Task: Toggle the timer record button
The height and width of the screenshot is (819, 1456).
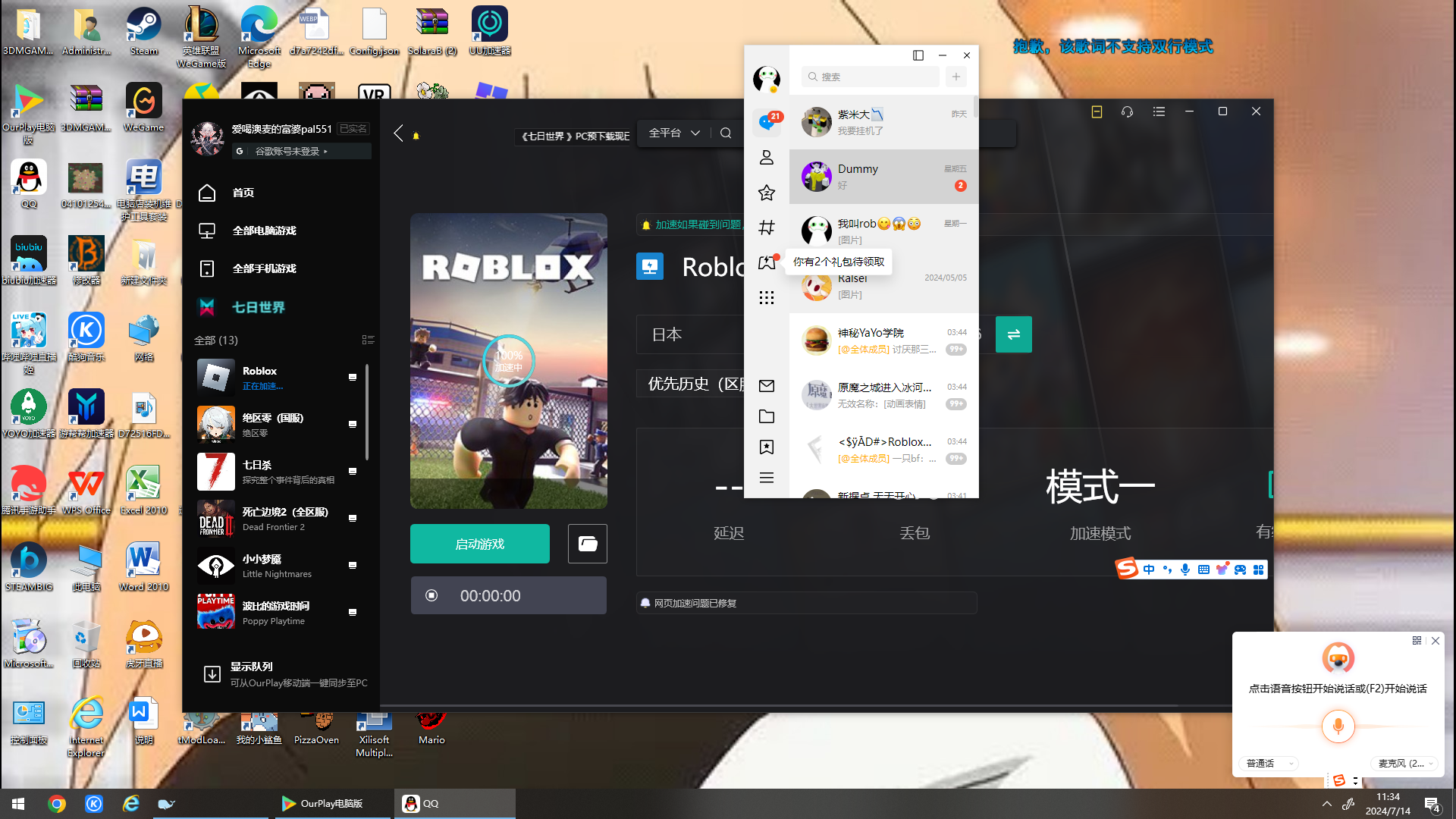Action: tap(431, 595)
